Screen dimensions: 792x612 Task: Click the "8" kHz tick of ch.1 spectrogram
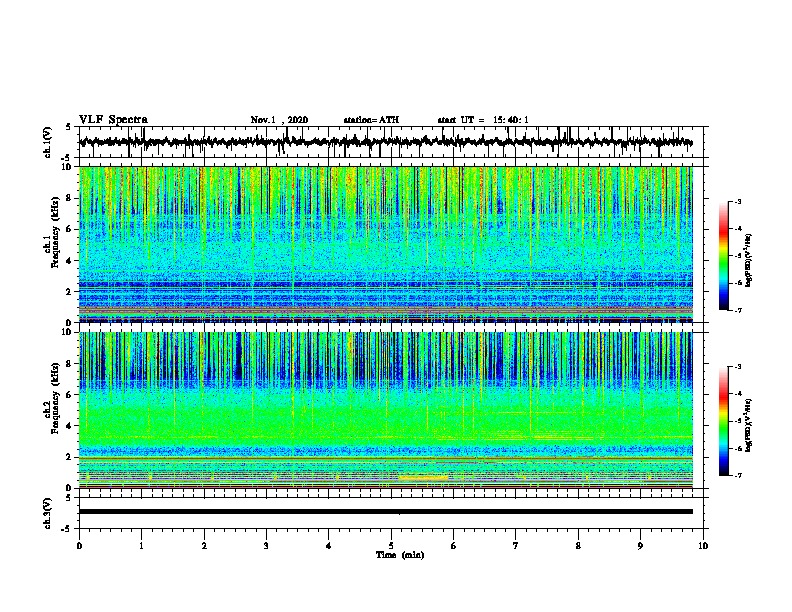pyautogui.click(x=70, y=198)
